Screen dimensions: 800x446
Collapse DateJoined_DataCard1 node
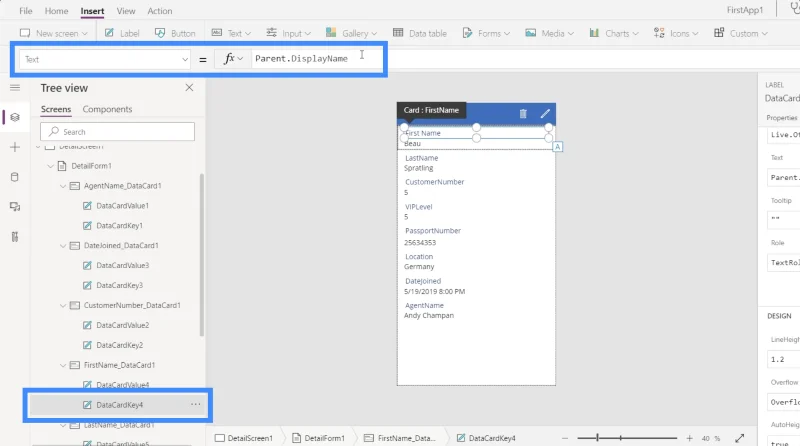click(63, 245)
